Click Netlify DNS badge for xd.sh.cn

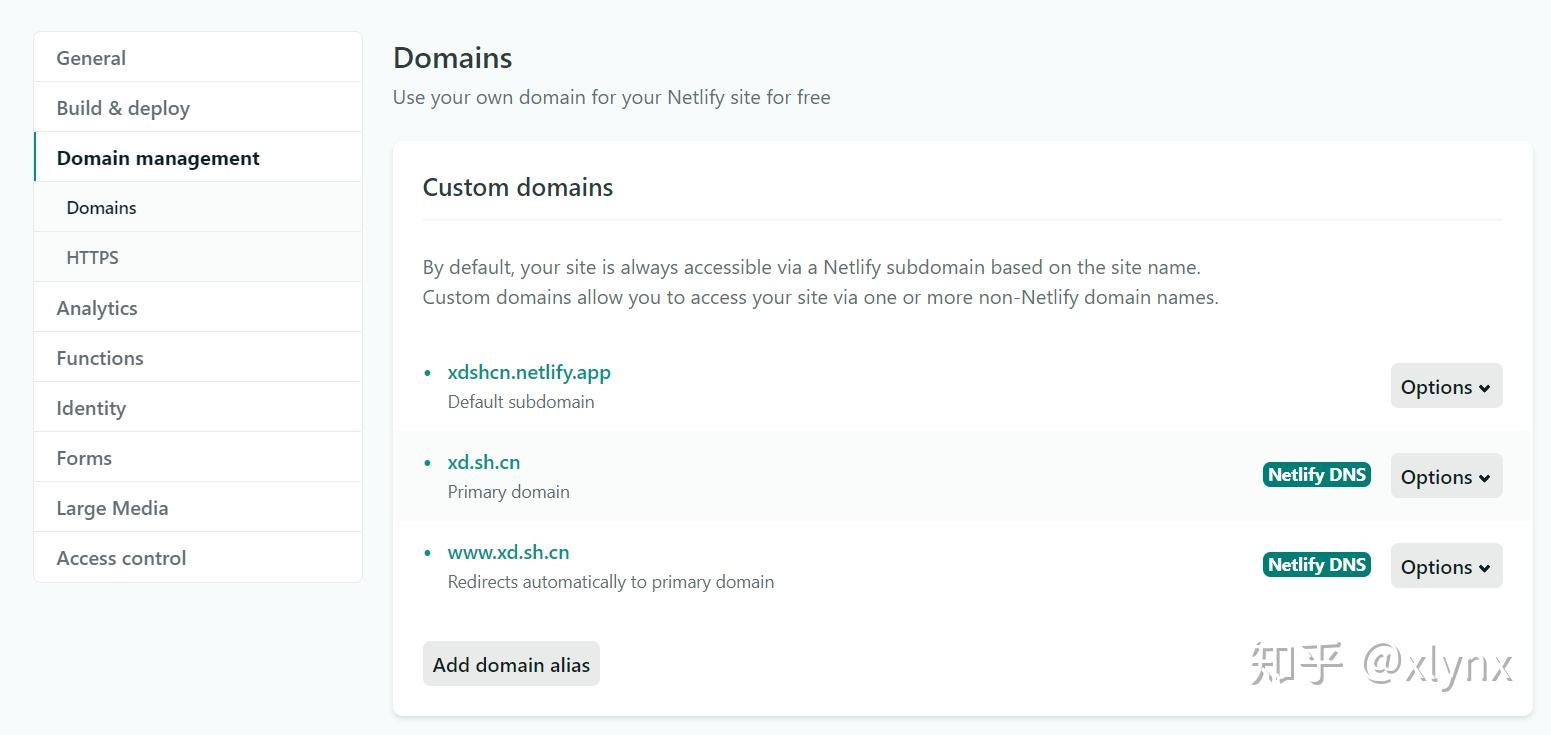pos(1316,475)
